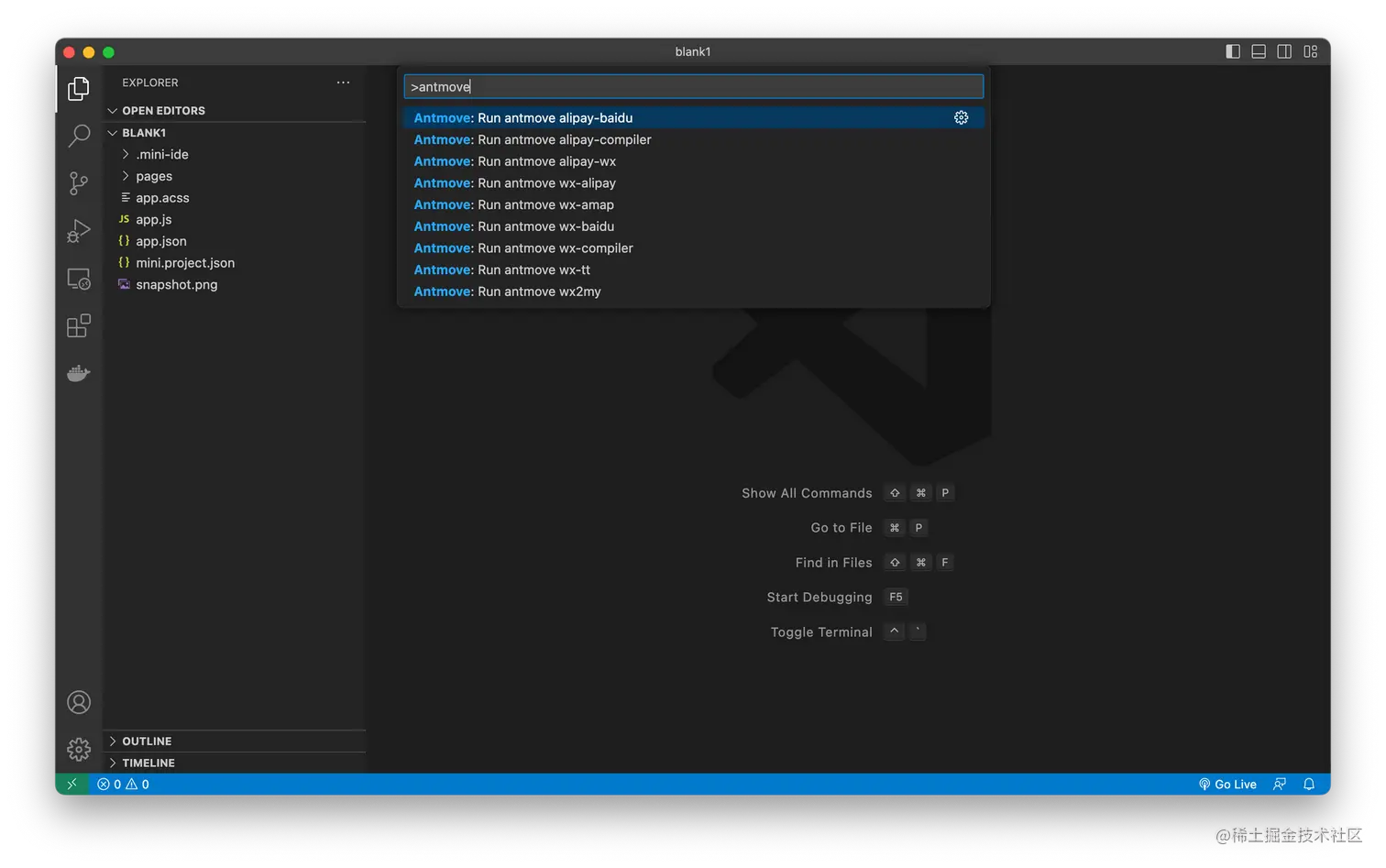1386x868 pixels.
Task: Select Run antmove wx-tt command
Action: pyautogui.click(x=694, y=269)
